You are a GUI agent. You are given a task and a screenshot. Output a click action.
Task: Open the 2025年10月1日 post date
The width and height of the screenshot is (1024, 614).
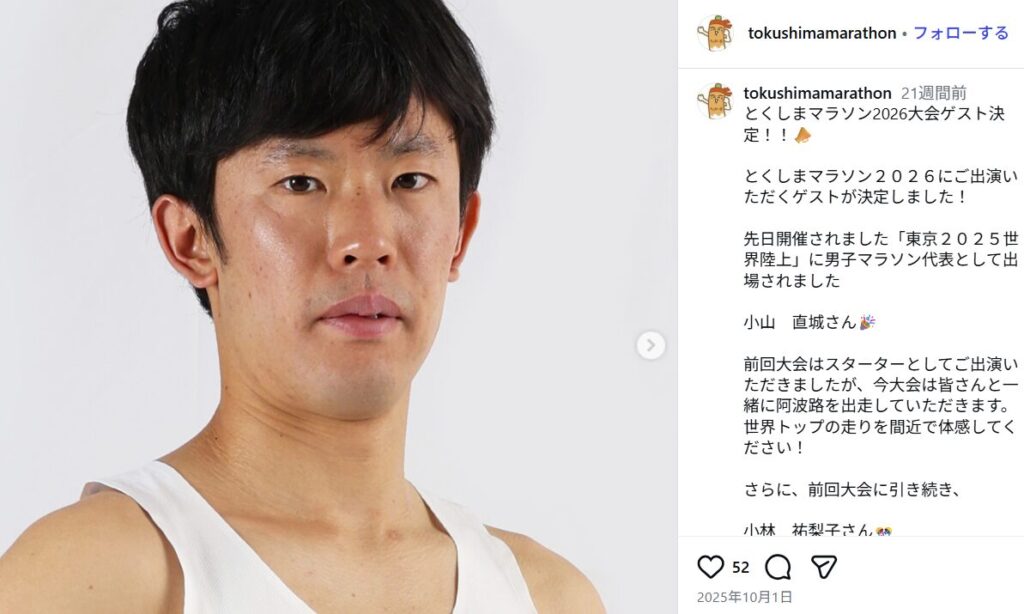744,596
